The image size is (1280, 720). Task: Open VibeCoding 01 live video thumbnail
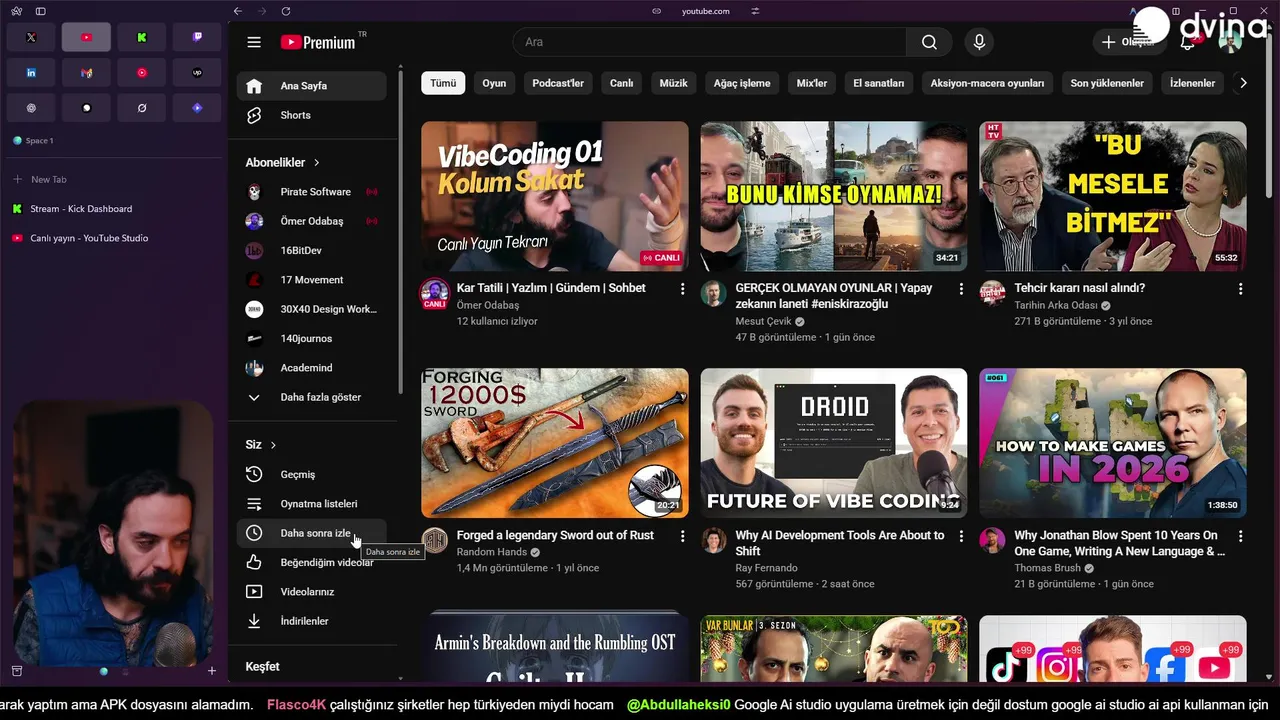point(555,196)
